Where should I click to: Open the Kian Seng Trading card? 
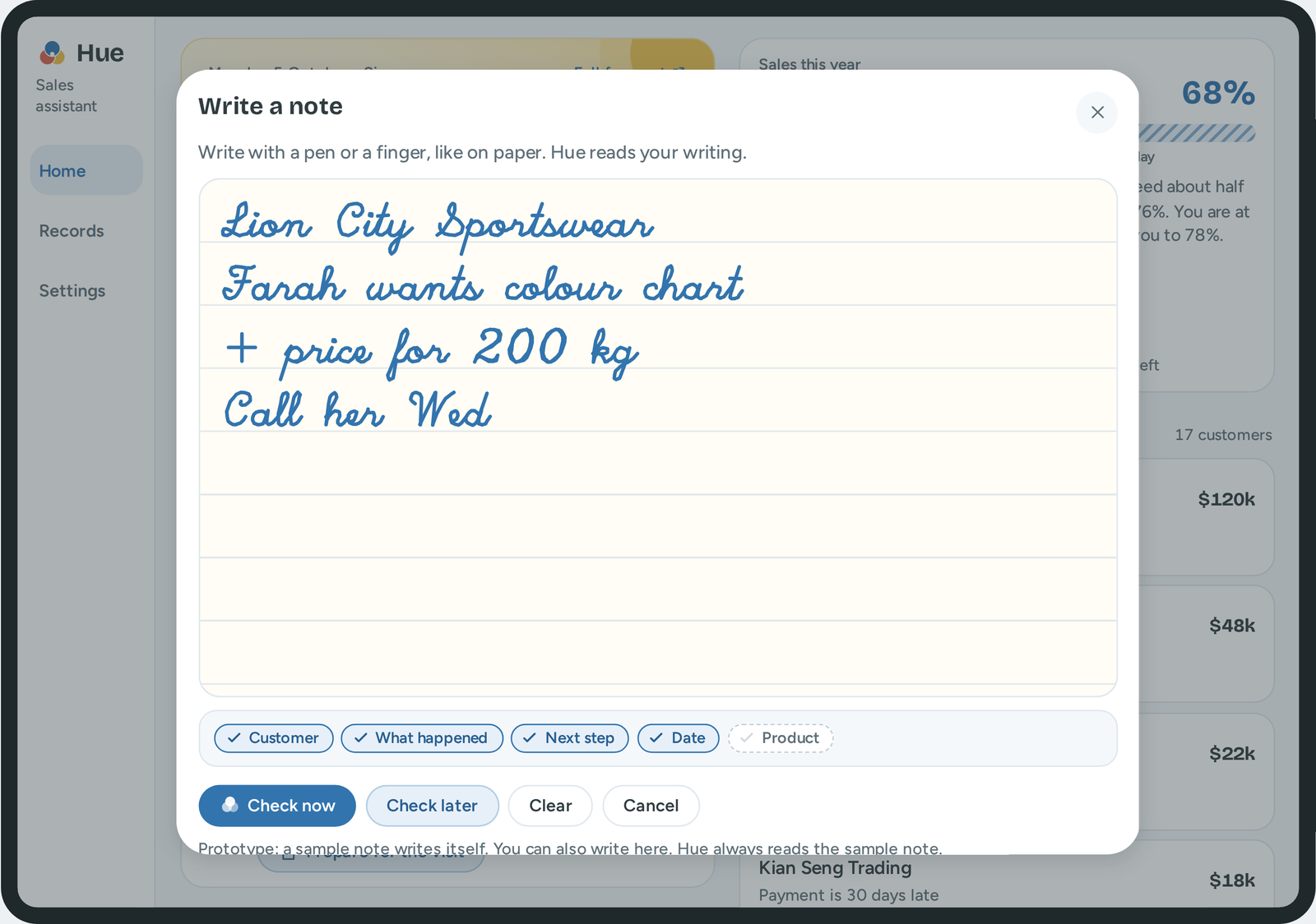[x=1007, y=880]
